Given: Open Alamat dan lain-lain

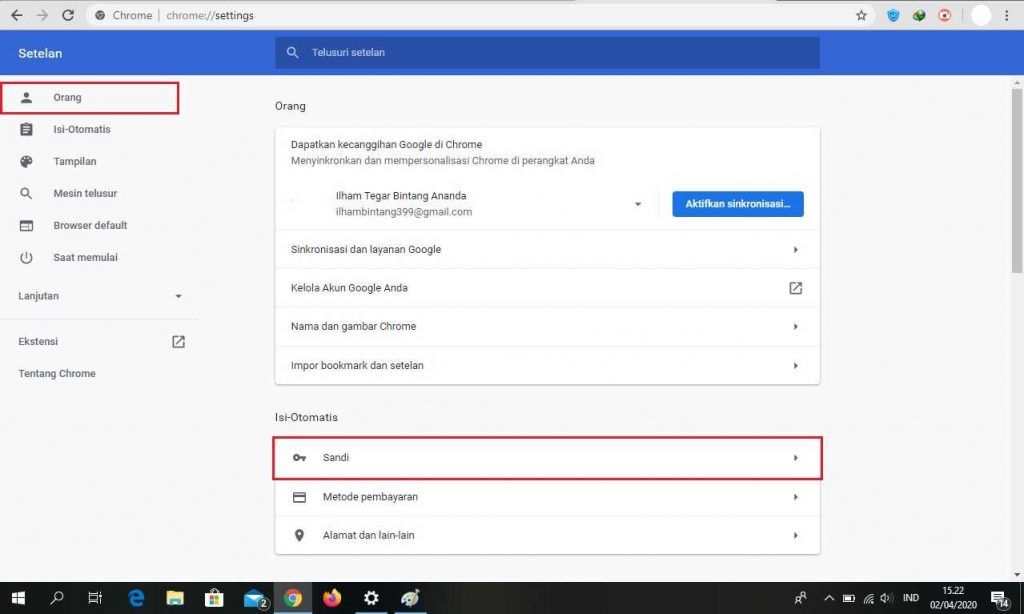Looking at the screenshot, I should [547, 536].
